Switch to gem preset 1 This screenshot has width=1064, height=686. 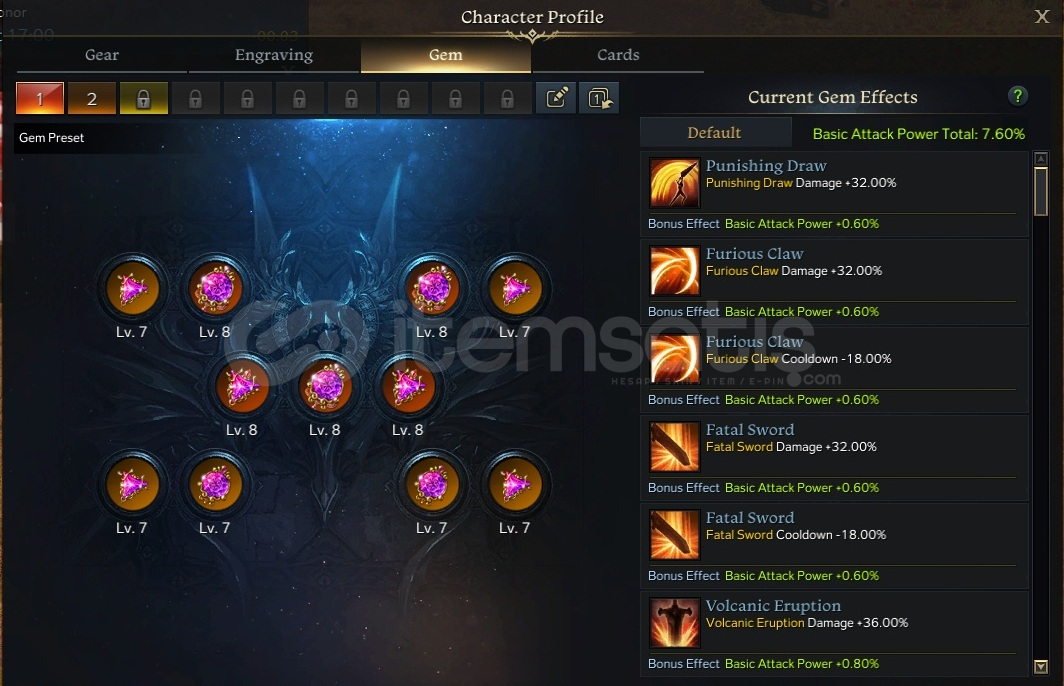[x=40, y=98]
